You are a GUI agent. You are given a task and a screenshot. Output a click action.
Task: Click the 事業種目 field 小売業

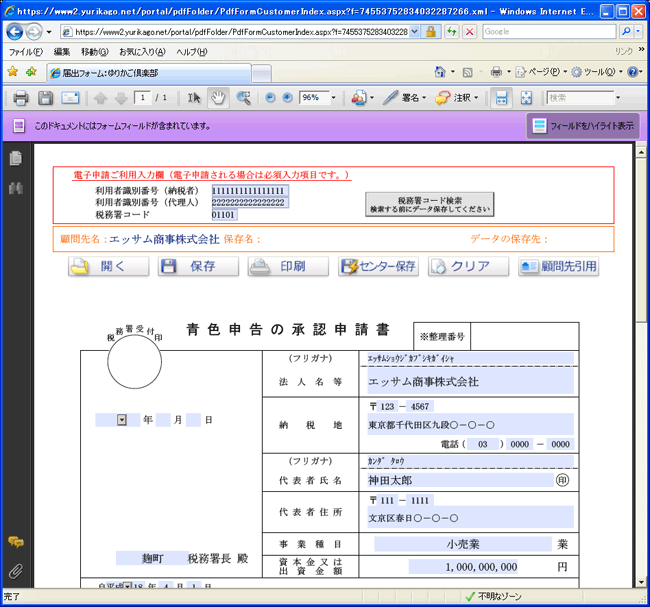click(x=463, y=544)
